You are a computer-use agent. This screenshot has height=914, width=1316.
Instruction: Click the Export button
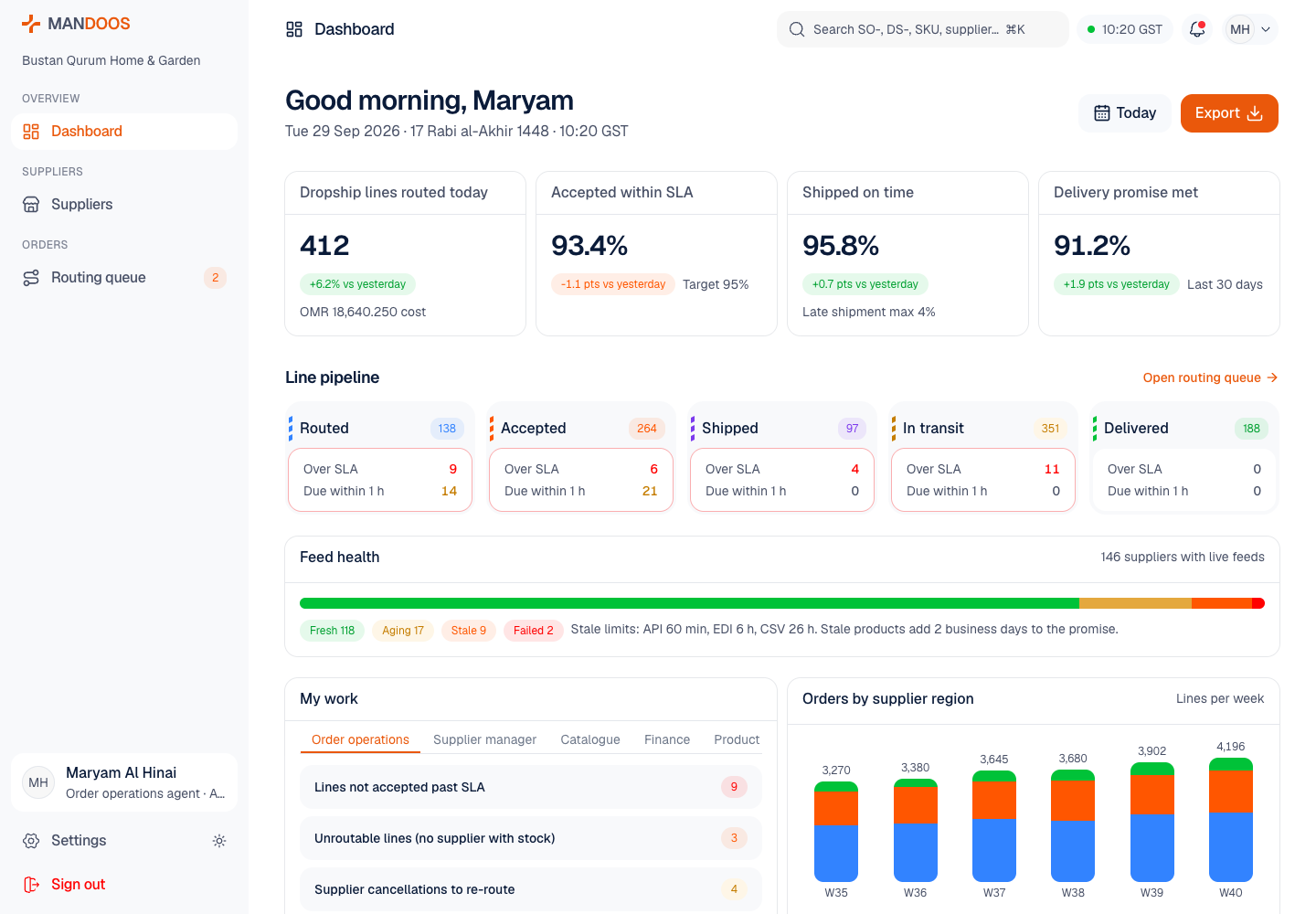click(x=1229, y=113)
